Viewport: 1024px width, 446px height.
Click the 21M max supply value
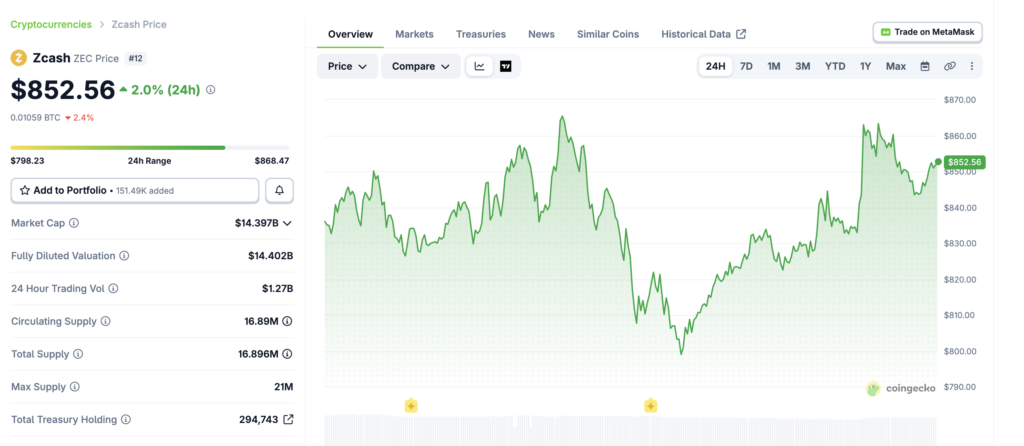pyautogui.click(x=283, y=387)
